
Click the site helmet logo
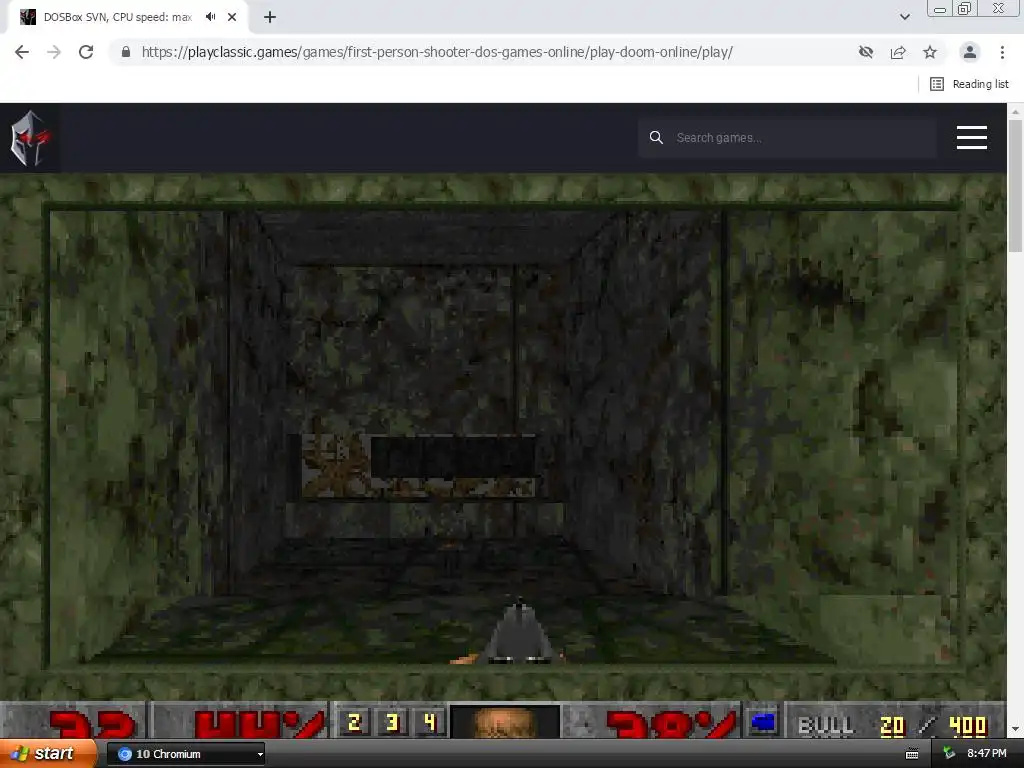(x=29, y=138)
